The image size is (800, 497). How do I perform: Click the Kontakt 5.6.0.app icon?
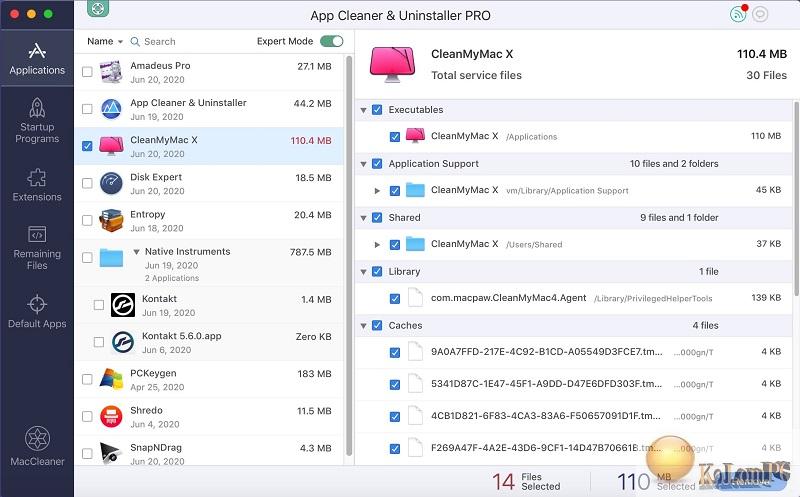123,342
